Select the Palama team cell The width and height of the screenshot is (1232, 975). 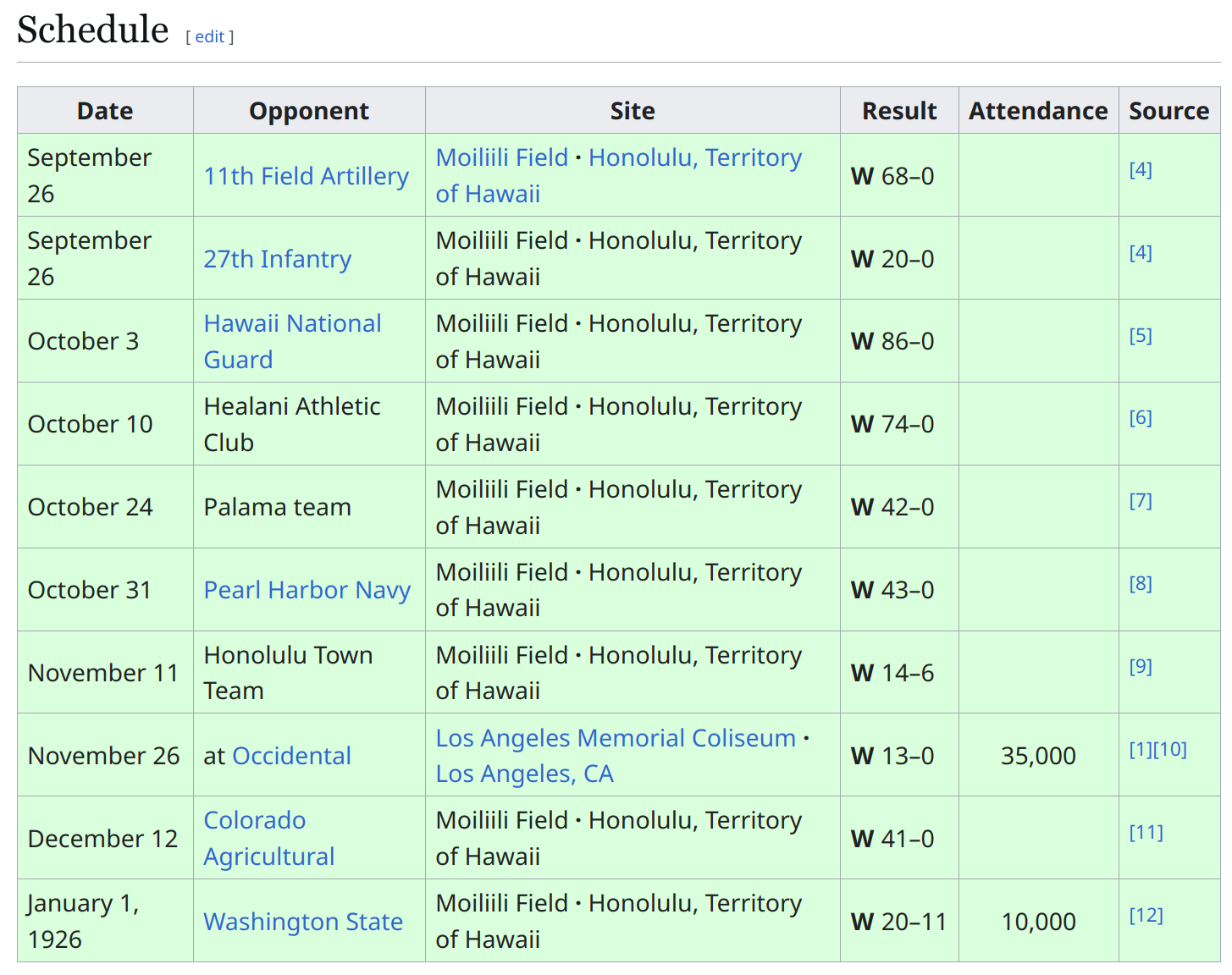tap(309, 507)
